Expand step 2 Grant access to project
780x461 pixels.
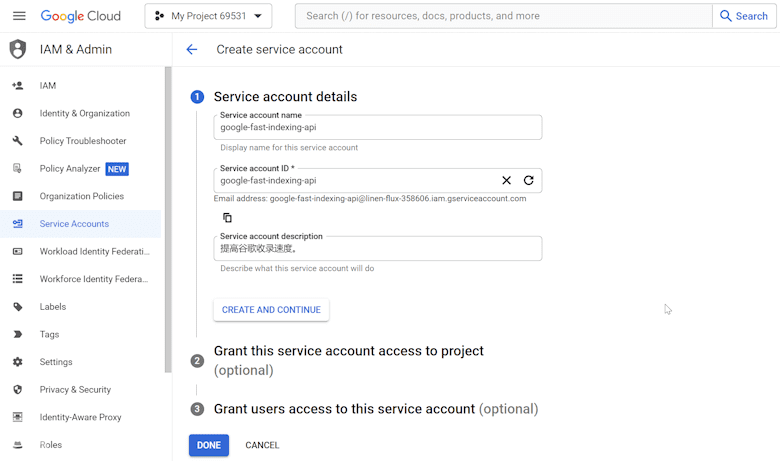pos(349,361)
